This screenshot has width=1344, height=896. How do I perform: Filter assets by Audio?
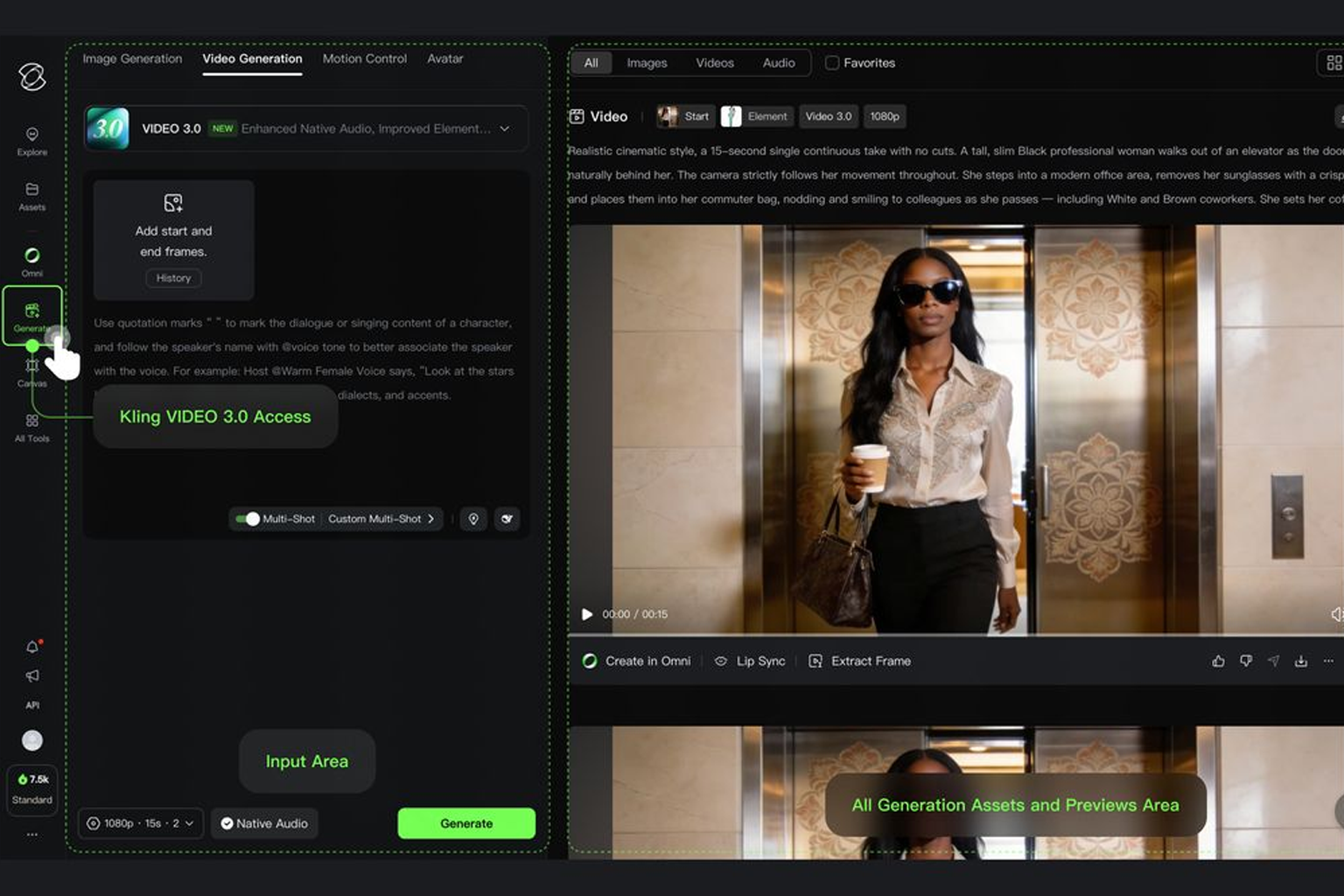[779, 63]
